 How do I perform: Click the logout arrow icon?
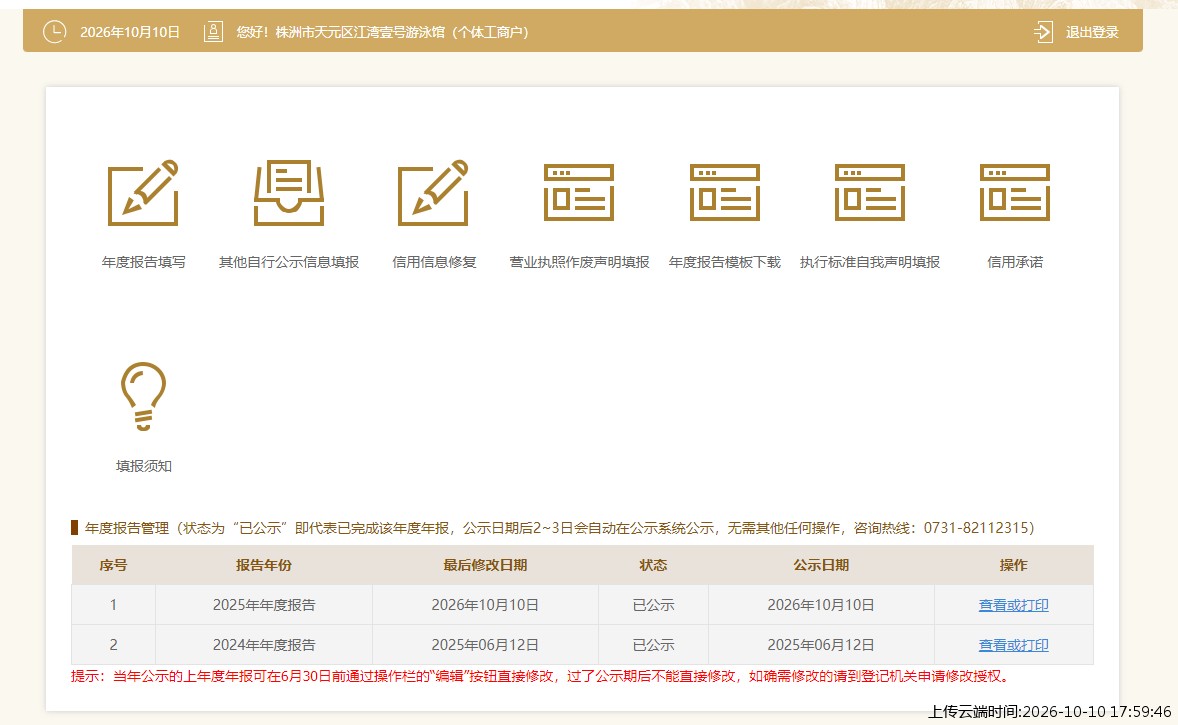click(1043, 32)
